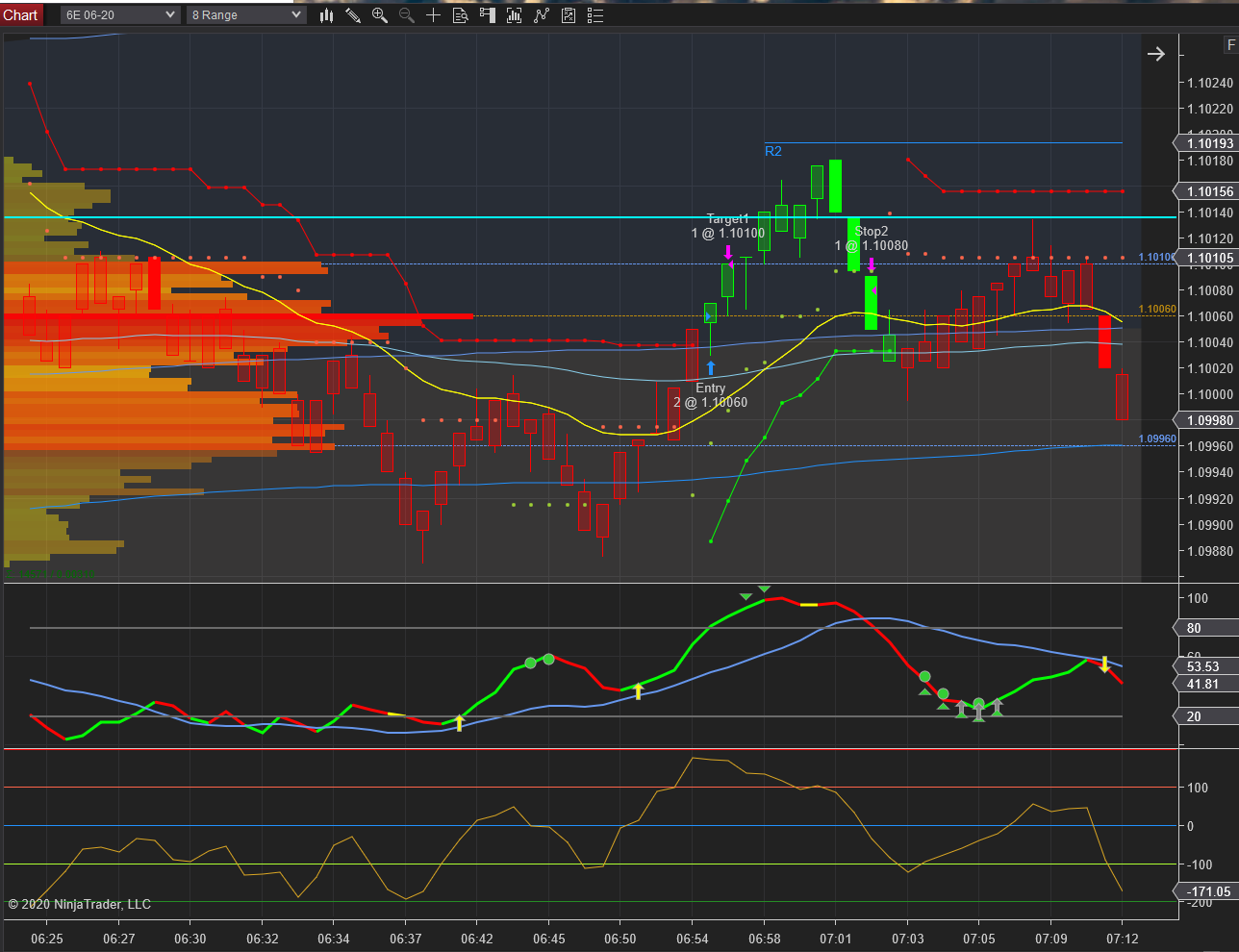
Task: Click the -171.05 indicator value marker
Action: [x=1208, y=891]
